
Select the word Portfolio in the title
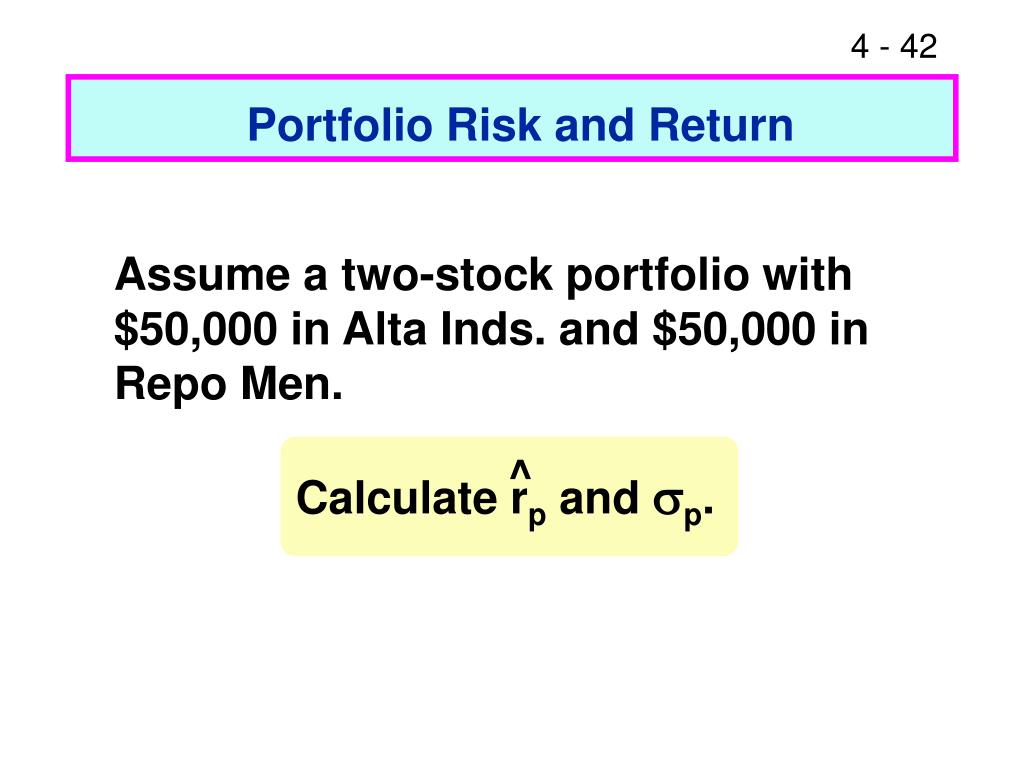coord(340,125)
